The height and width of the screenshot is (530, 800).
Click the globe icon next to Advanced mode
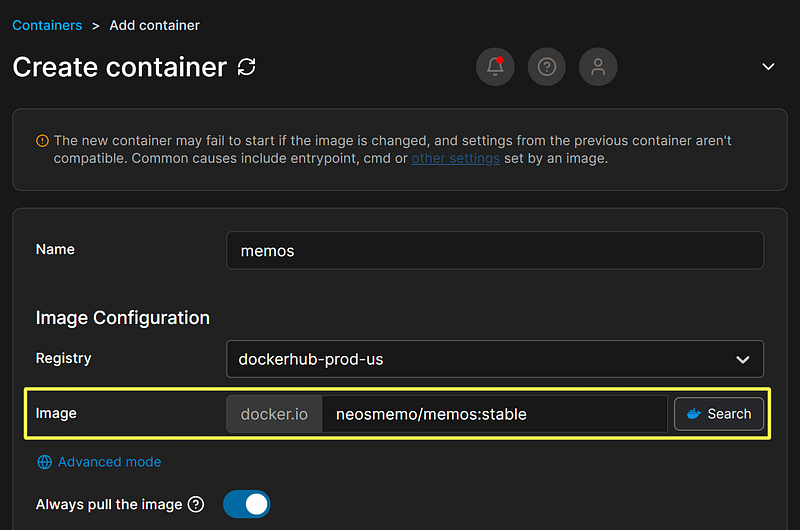[44, 462]
